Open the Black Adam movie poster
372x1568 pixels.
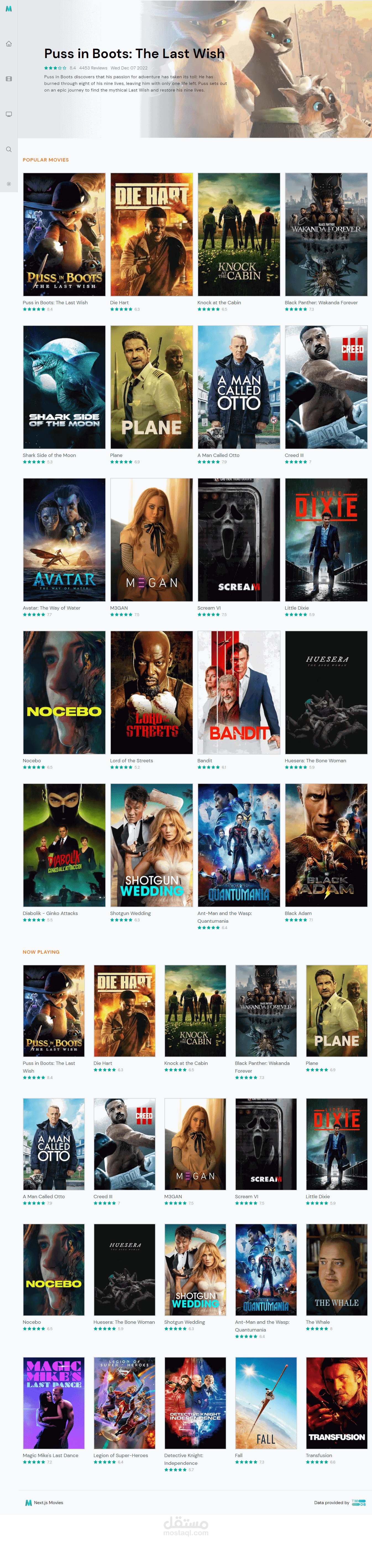(x=326, y=845)
